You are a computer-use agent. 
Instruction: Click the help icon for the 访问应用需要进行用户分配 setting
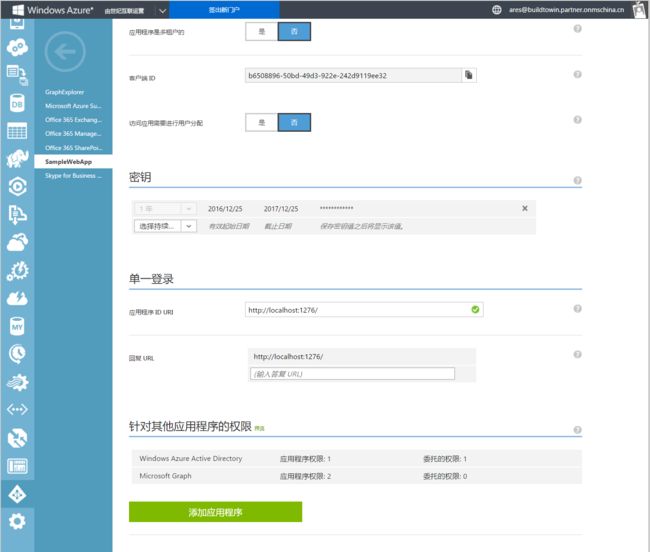point(577,119)
